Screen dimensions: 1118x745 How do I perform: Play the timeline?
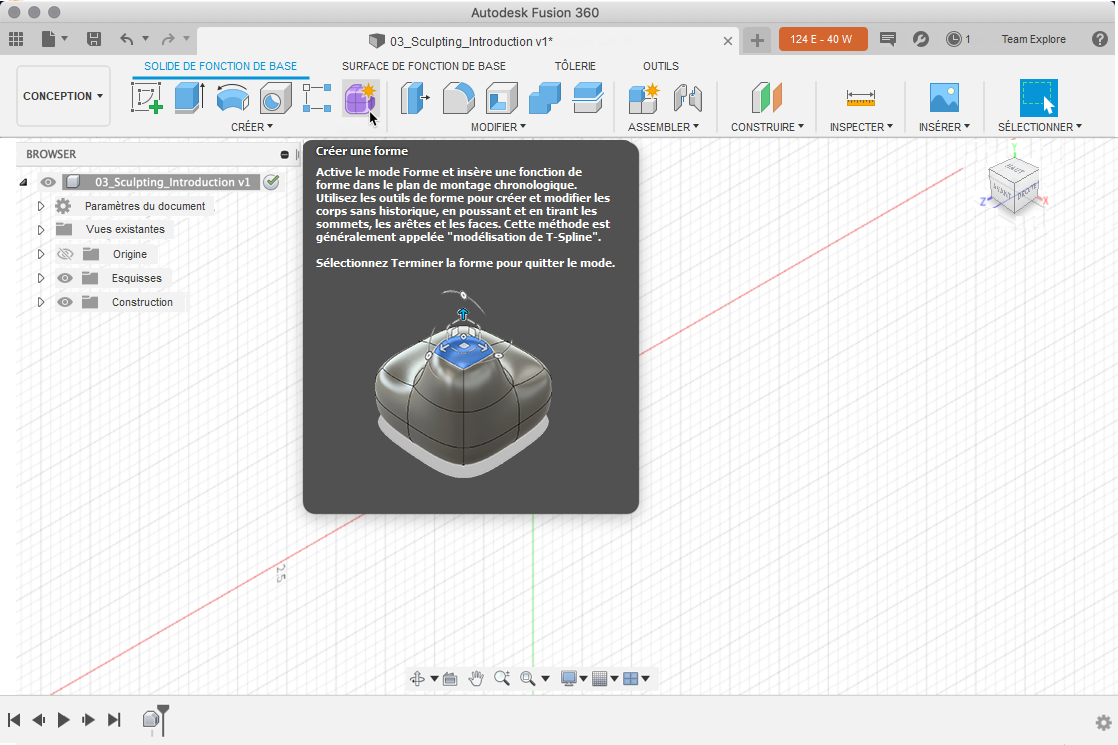(x=63, y=720)
